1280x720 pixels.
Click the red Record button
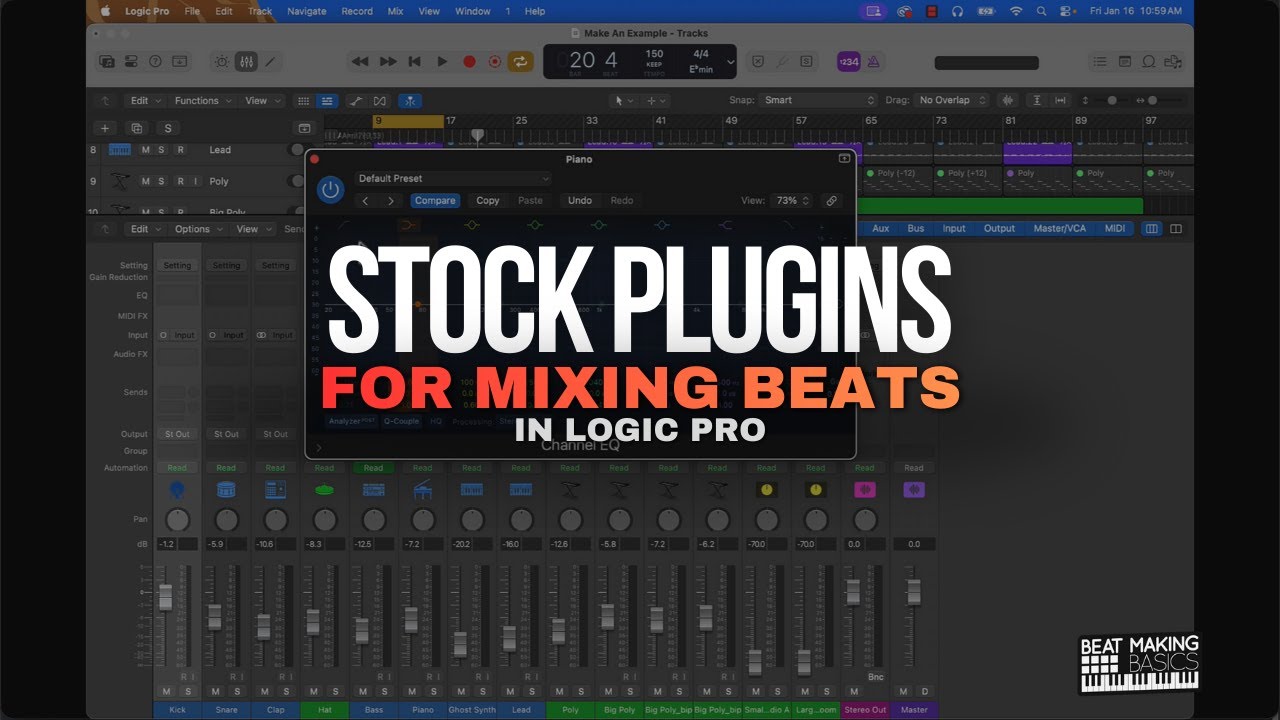point(468,61)
